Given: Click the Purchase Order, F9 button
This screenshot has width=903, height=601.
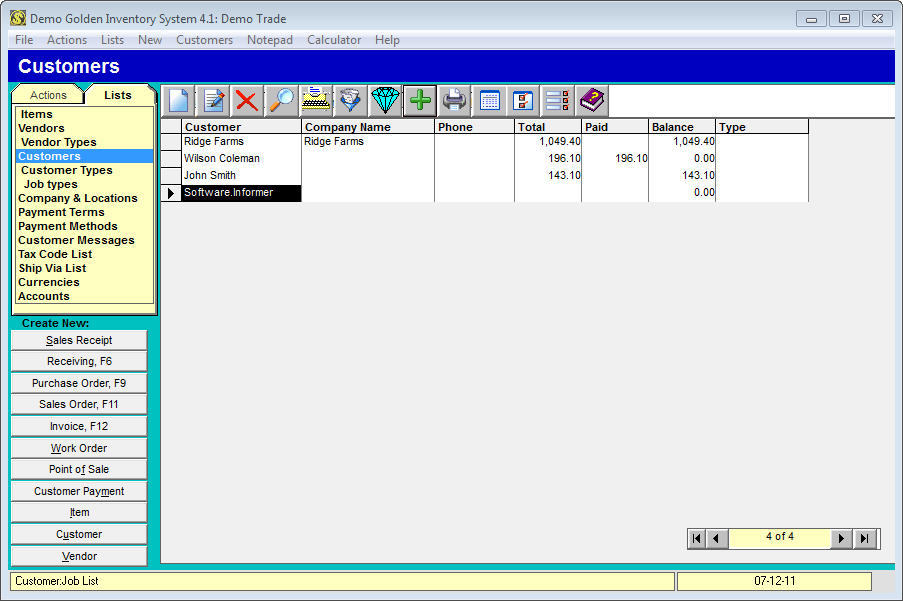Looking at the screenshot, I should point(79,383).
